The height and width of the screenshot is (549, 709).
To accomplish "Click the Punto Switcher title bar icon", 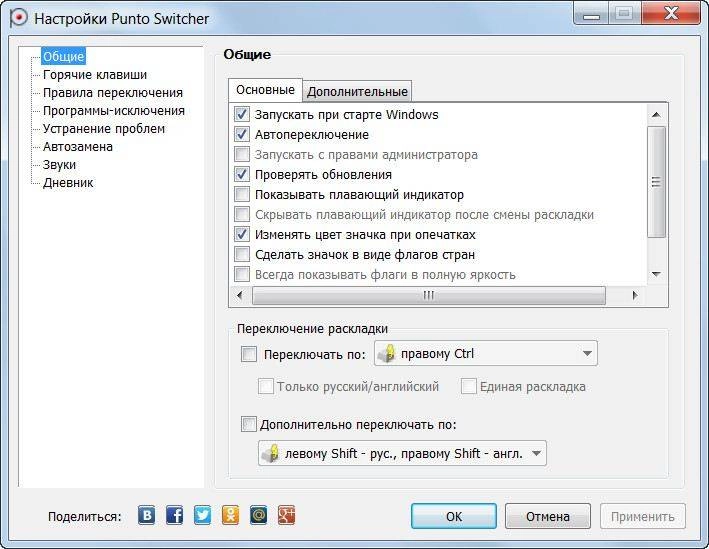I will click(x=18, y=18).
